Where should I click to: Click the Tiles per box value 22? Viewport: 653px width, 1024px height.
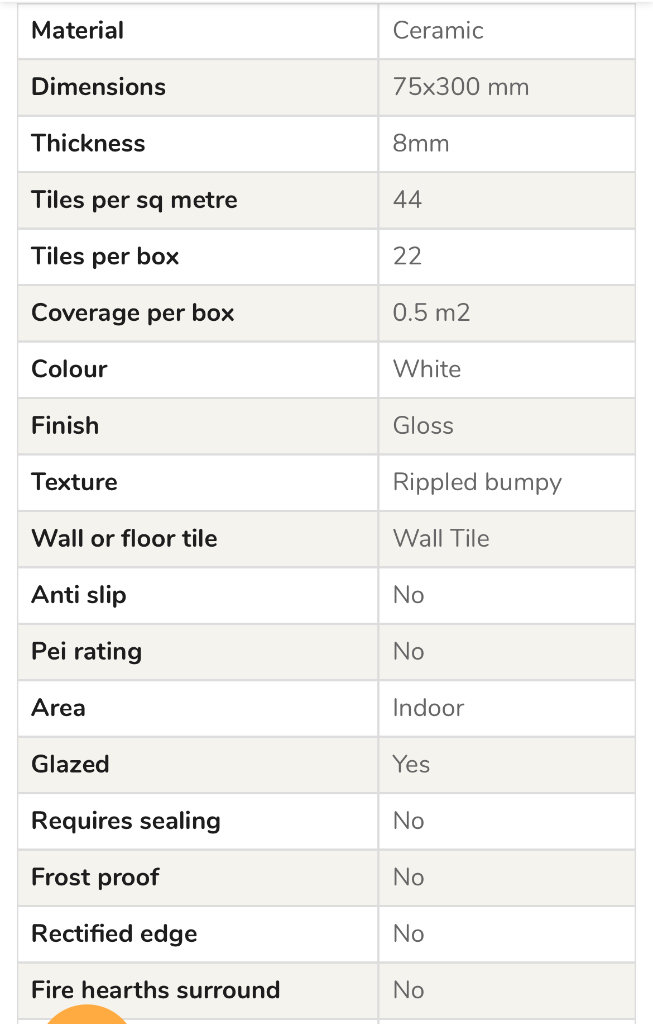tap(407, 256)
